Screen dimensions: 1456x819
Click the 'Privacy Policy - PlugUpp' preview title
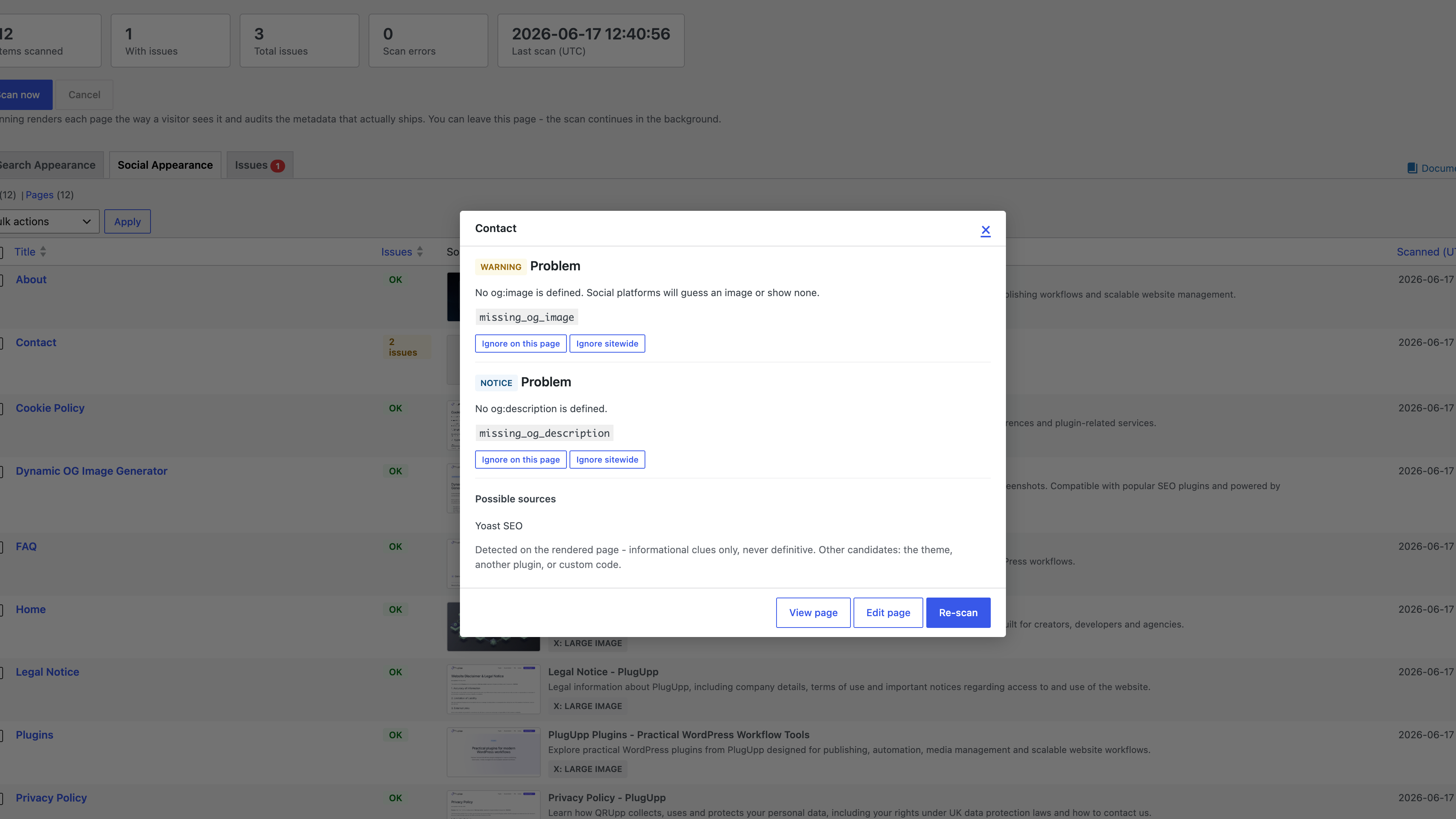(607, 797)
